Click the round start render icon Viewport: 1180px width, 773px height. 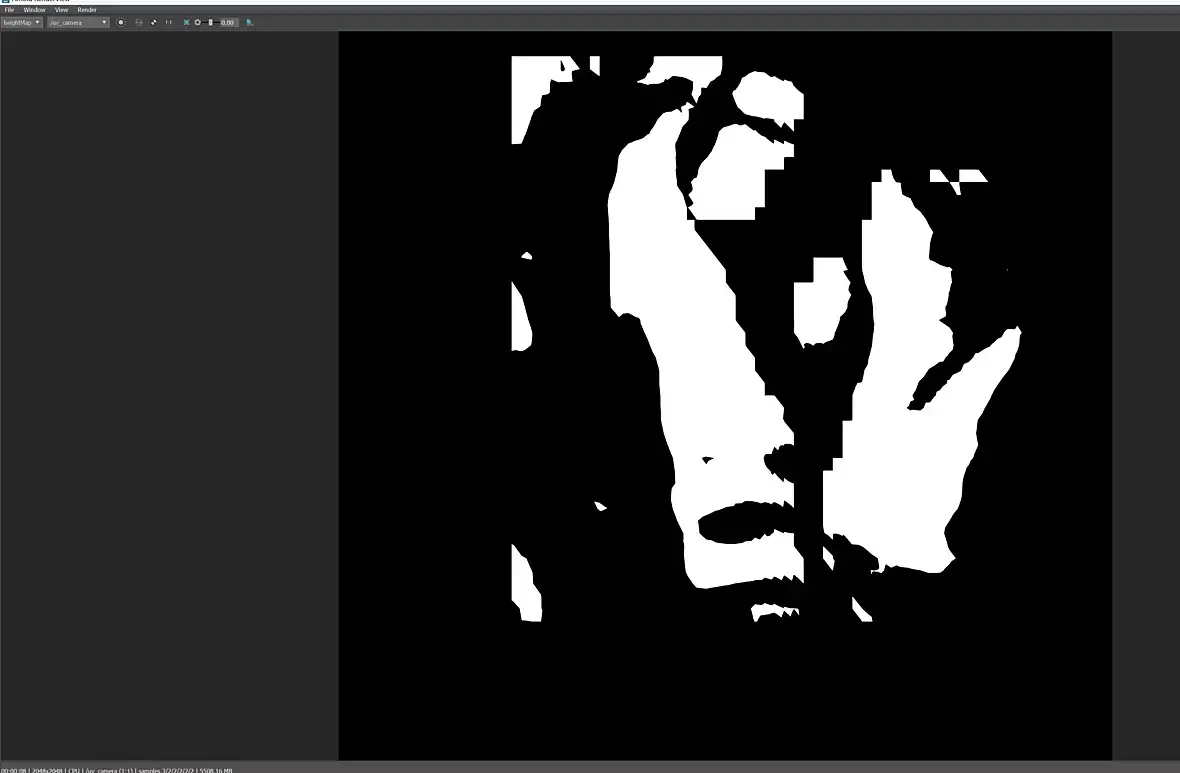(121, 23)
